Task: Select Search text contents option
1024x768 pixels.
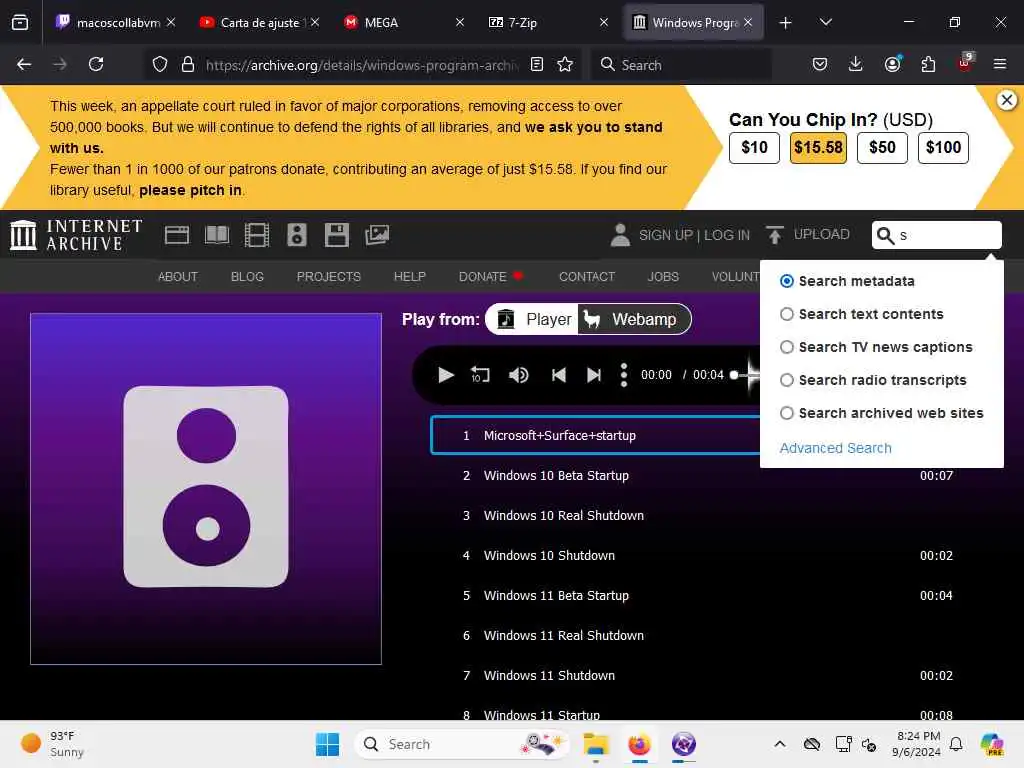Action: pos(787,314)
